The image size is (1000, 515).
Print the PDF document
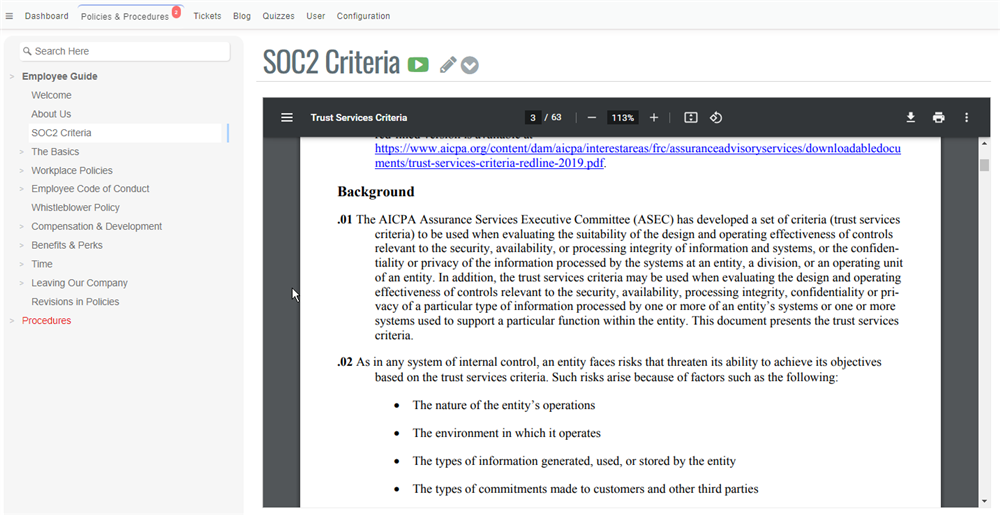coord(938,118)
